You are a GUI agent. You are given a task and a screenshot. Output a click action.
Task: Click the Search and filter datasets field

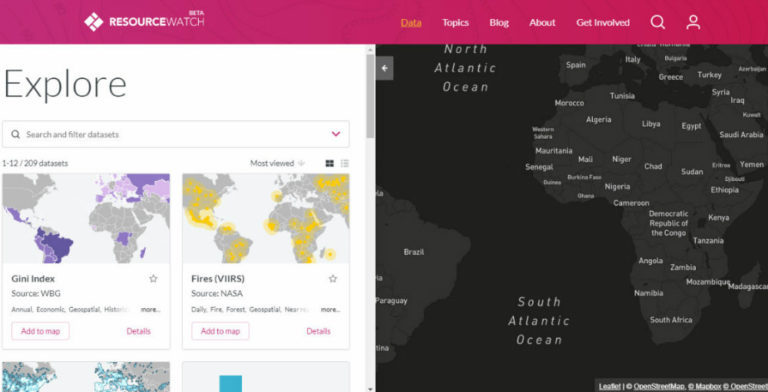176,134
